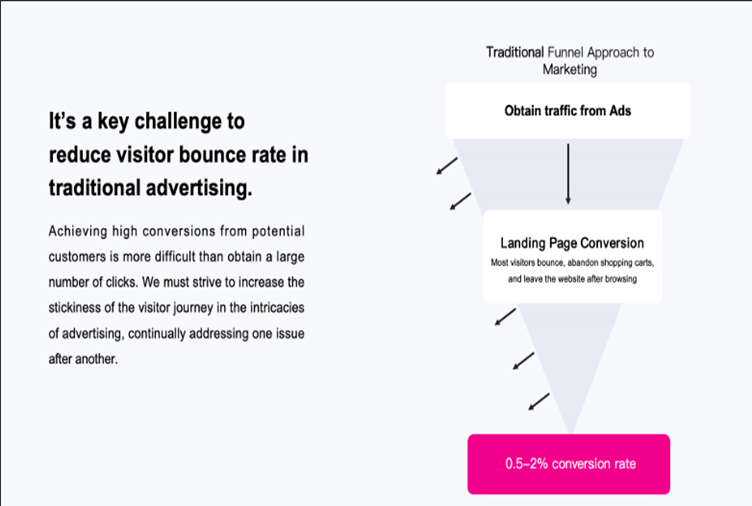Image resolution: width=752 pixels, height=506 pixels.
Task: Click the topmost diagonal bounce arrow
Action: tap(447, 165)
